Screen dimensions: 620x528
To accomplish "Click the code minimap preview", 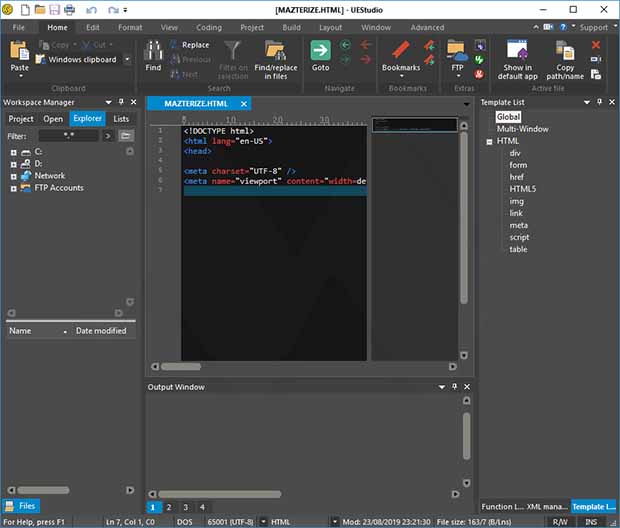I will point(414,125).
